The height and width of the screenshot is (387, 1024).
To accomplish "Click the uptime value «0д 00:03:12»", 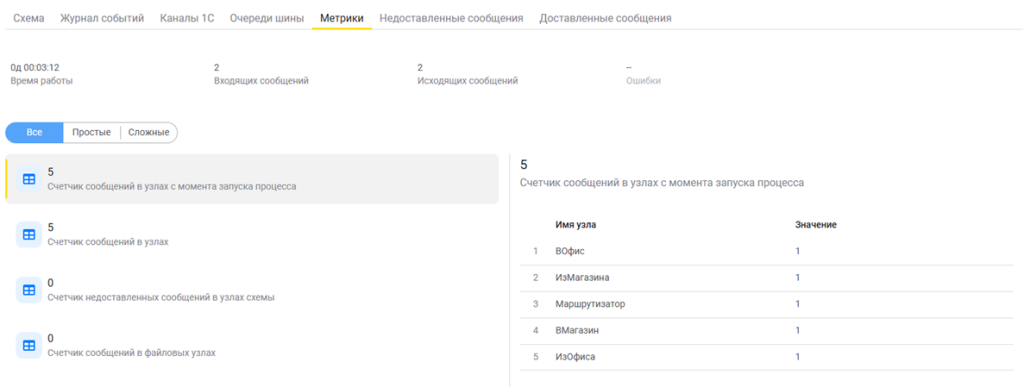I will [35, 67].
